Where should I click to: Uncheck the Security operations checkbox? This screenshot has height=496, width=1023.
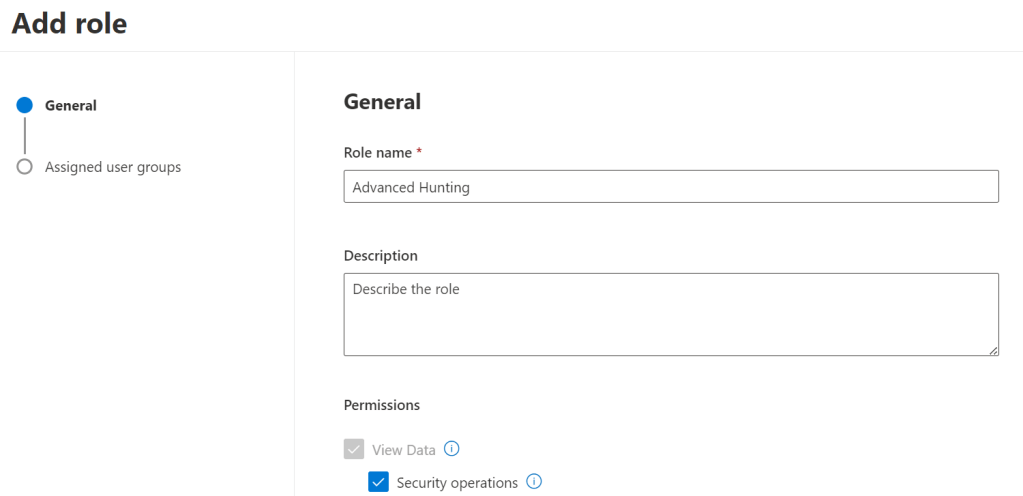[x=379, y=482]
